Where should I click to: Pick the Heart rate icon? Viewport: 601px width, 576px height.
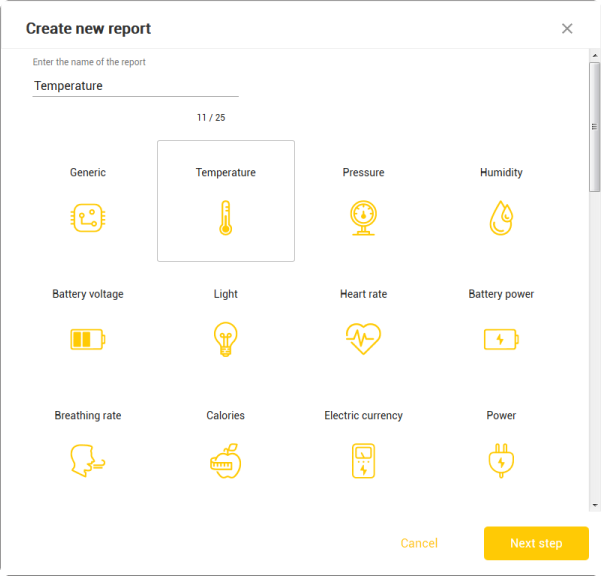tap(363, 339)
